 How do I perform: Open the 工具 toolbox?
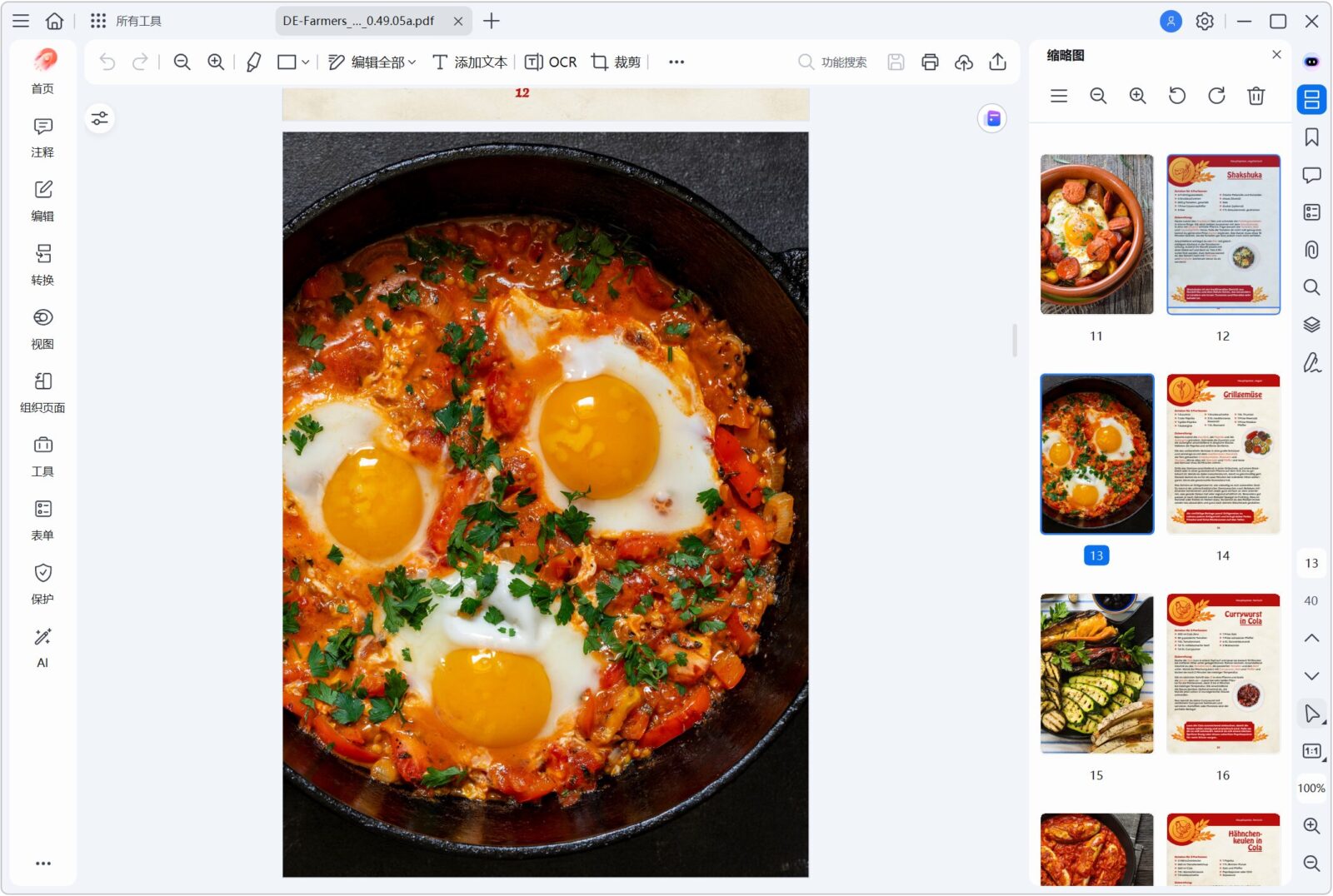[x=42, y=456]
